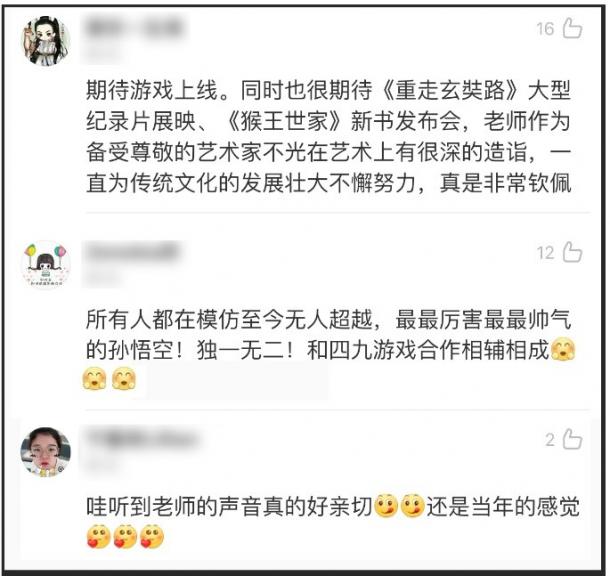Tap the first heart-holding emoji
610x576 pixels.
(98, 536)
